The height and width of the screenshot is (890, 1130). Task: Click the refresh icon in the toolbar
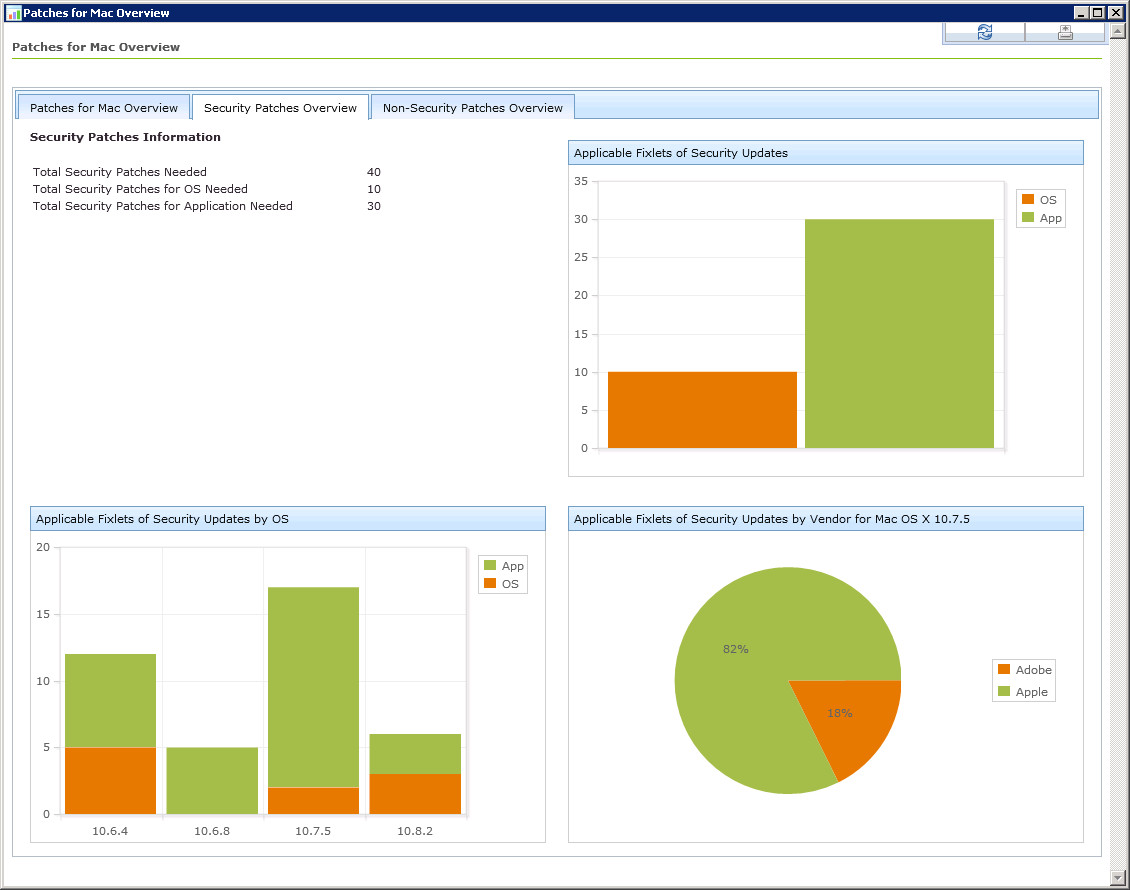click(985, 32)
